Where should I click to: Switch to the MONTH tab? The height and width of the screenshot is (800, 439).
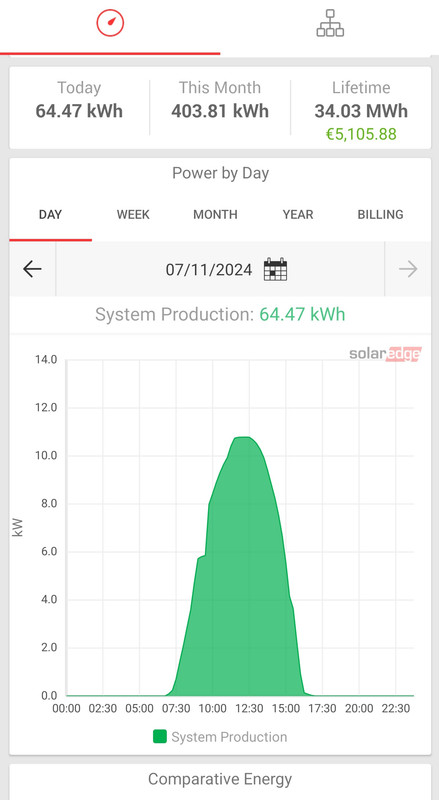[215, 214]
